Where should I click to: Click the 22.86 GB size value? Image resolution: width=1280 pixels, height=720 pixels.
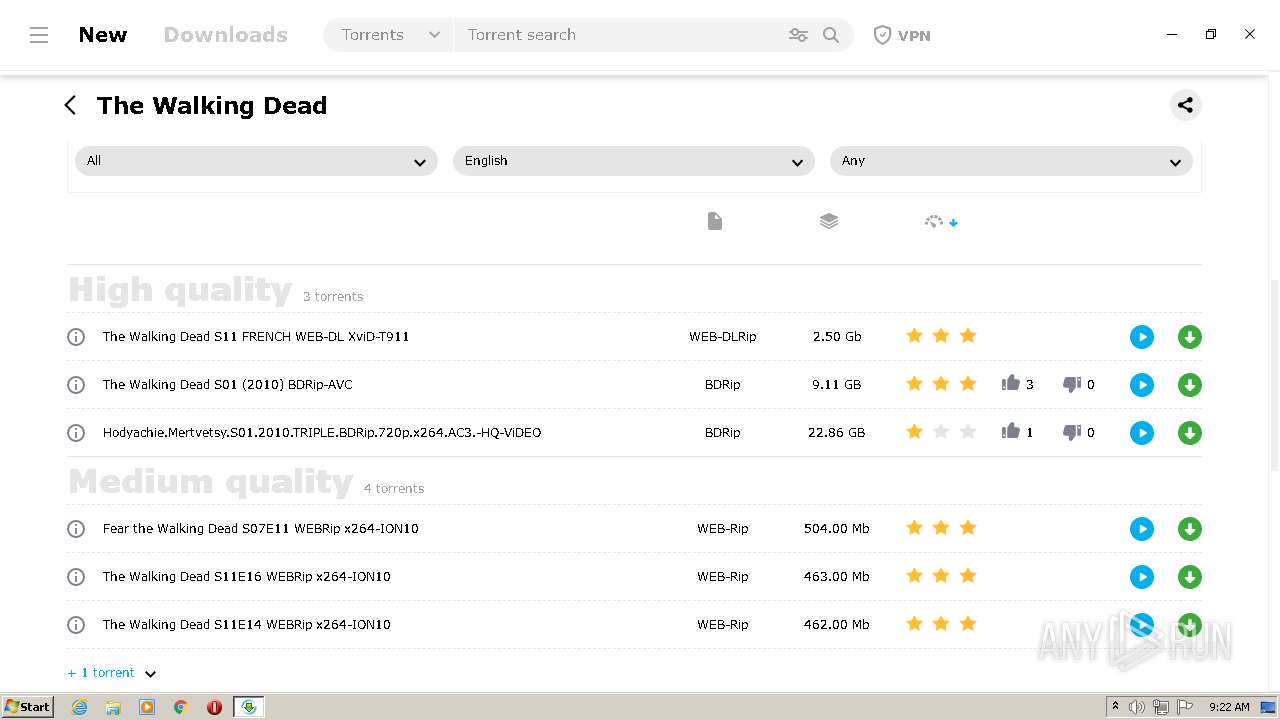click(x=837, y=433)
